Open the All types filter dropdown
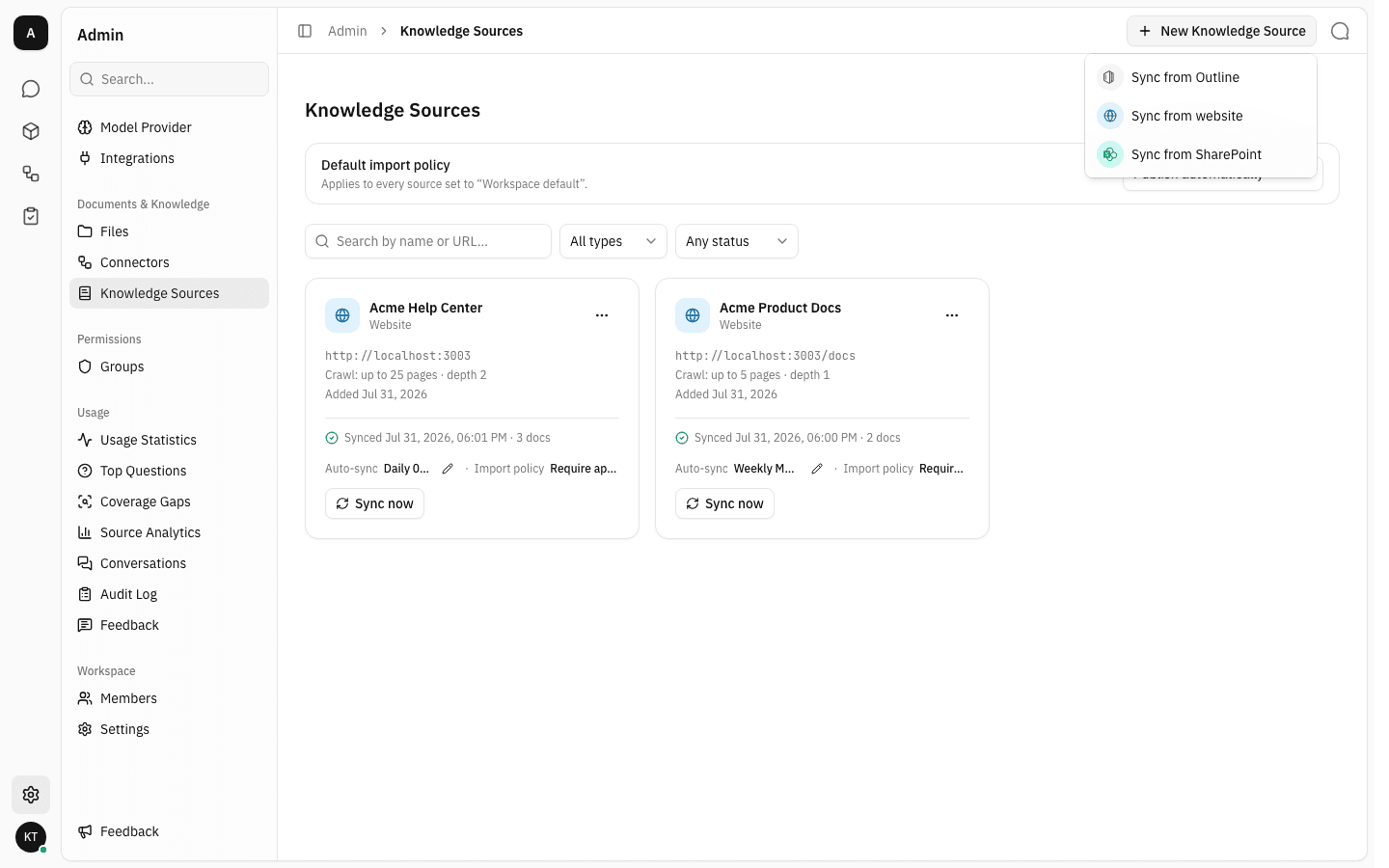1389x868 pixels. (x=613, y=241)
